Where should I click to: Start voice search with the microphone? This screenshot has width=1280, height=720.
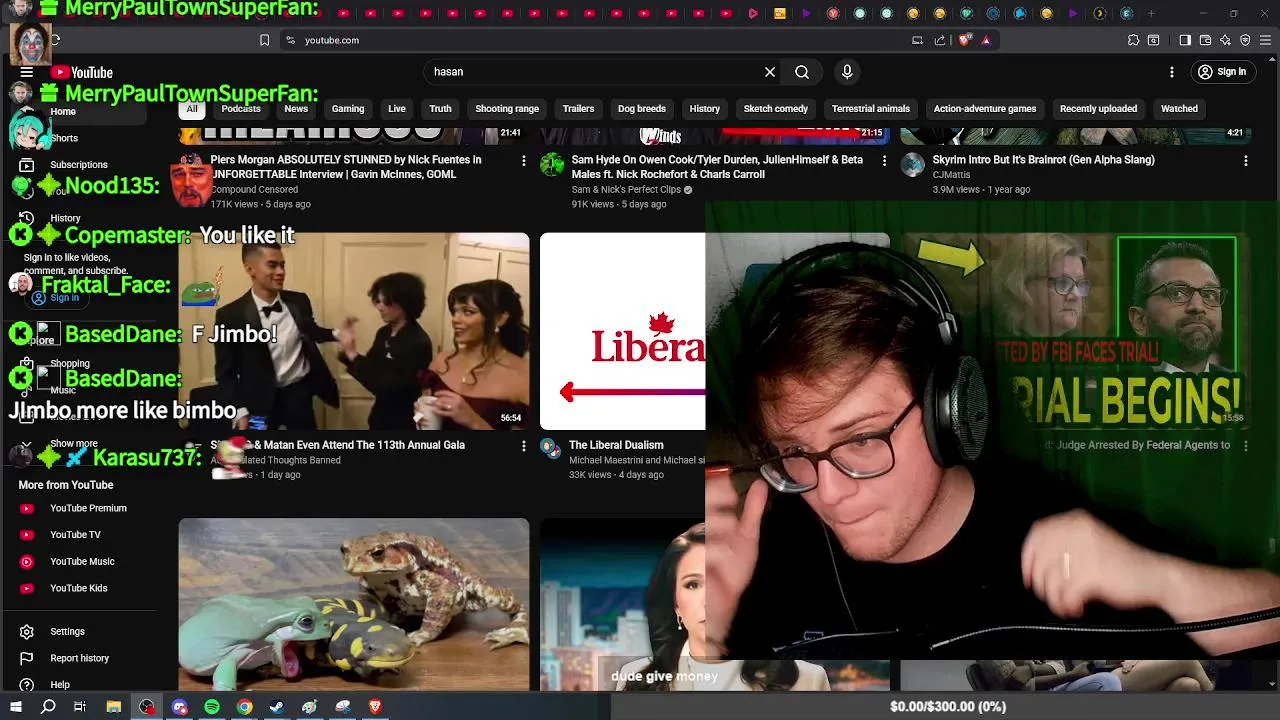click(847, 72)
